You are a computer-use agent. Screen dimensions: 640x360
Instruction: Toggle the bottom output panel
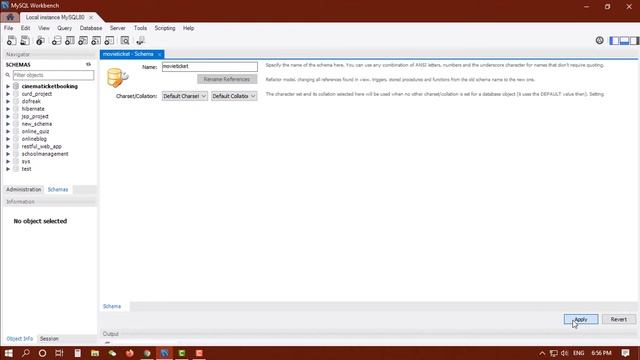point(624,40)
